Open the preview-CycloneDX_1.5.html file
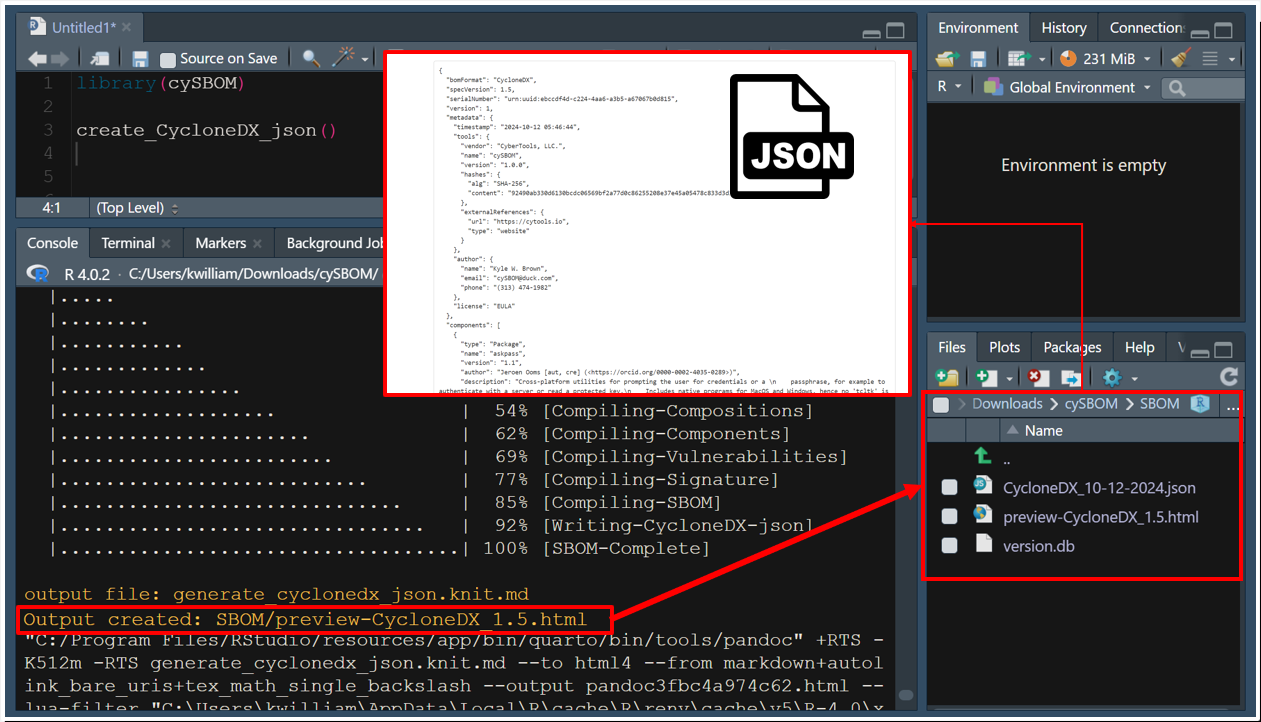The image size is (1261, 722). (x=1100, y=517)
